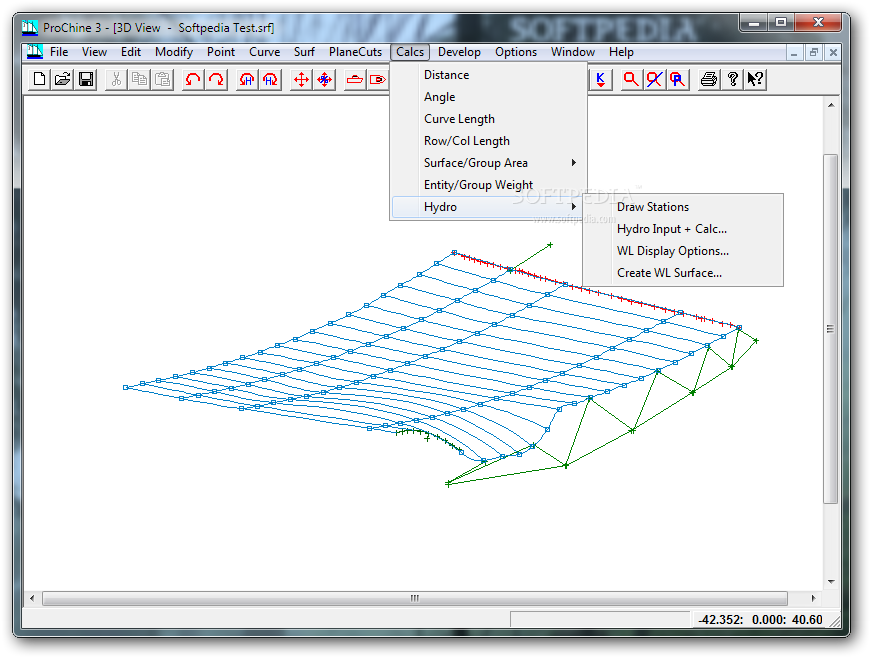Image resolution: width=871 pixels, height=658 pixels.
Task: Select Entity/Group Weight entry
Action: pyautogui.click(x=489, y=185)
